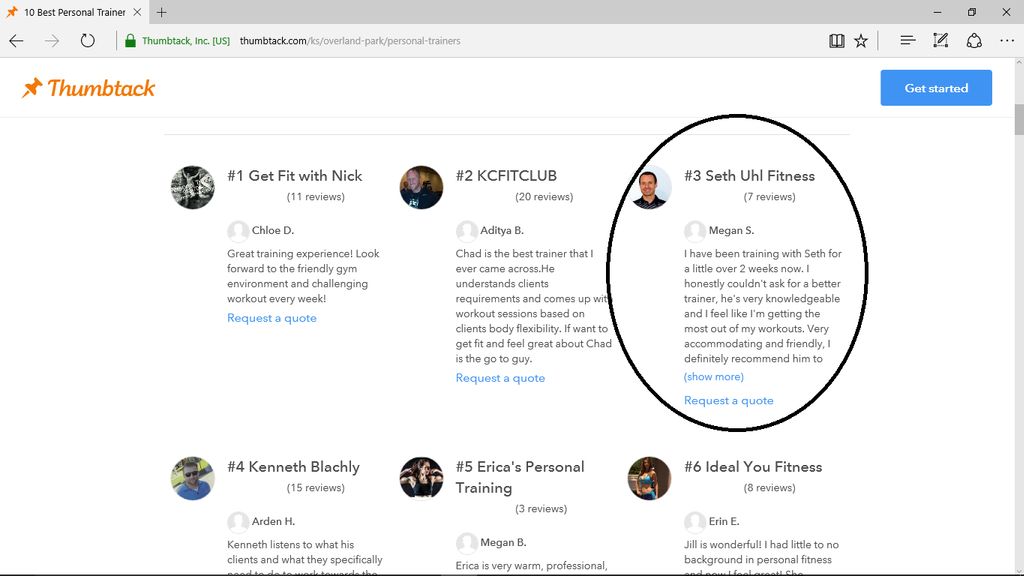The height and width of the screenshot is (576, 1024).
Task: Request a quote from KCFITCLUB
Action: [500, 378]
